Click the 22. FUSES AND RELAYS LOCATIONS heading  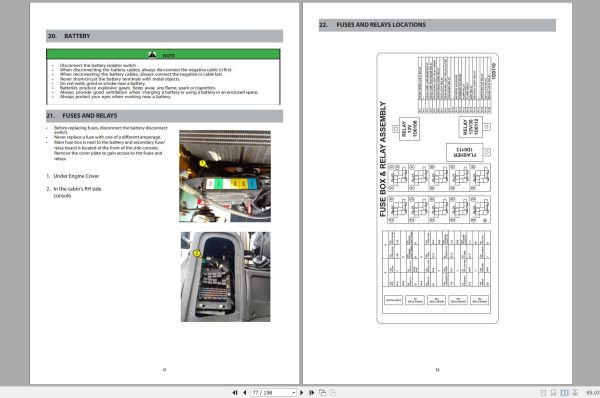pos(437,25)
